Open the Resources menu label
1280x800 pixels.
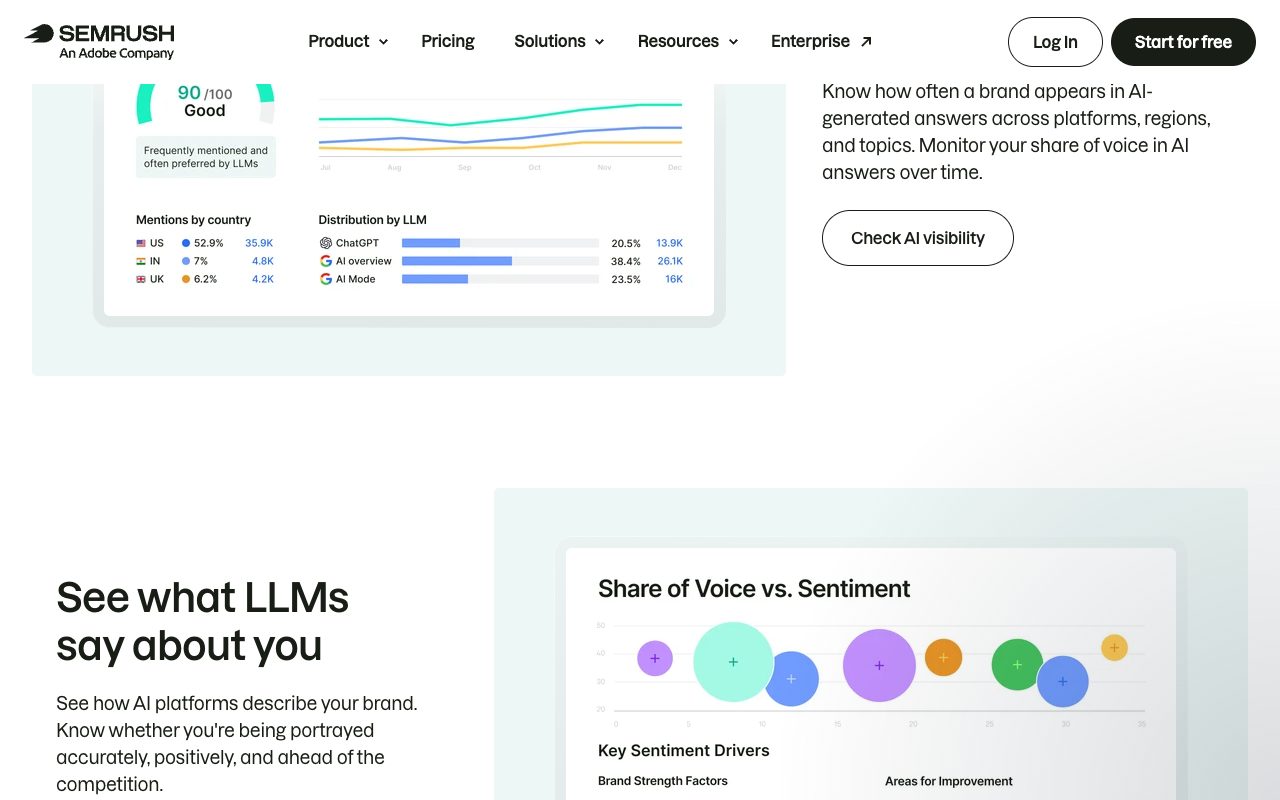tap(678, 41)
